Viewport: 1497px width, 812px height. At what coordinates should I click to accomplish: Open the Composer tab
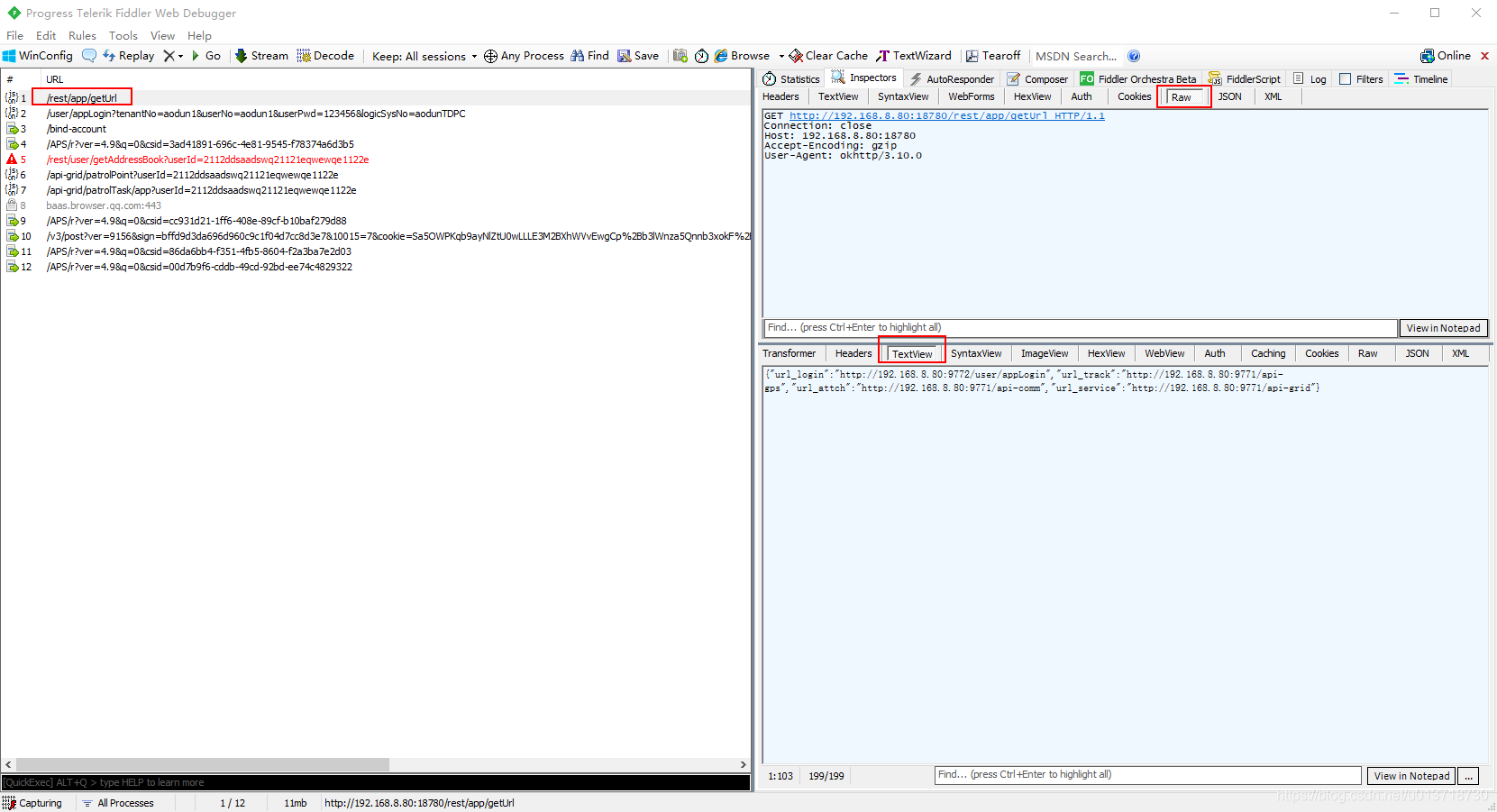(1037, 79)
